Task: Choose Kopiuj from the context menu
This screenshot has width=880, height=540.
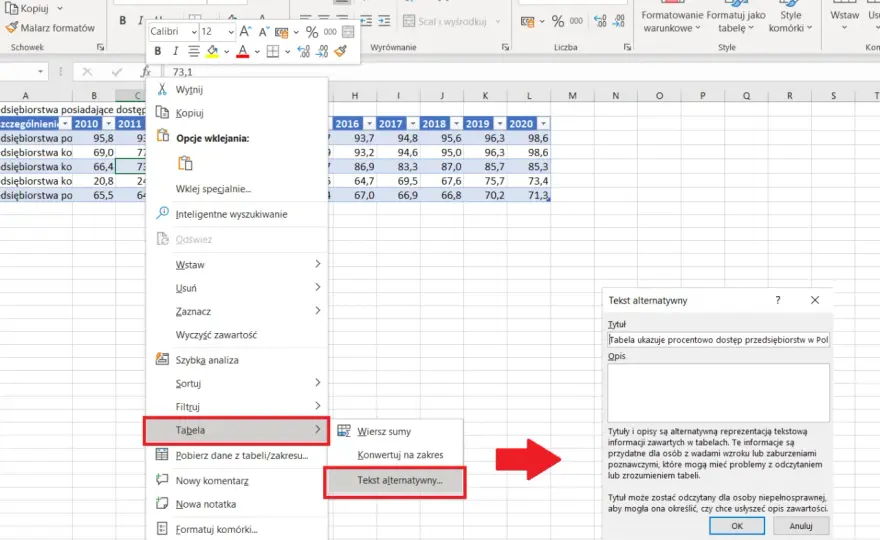Action: tap(237, 113)
